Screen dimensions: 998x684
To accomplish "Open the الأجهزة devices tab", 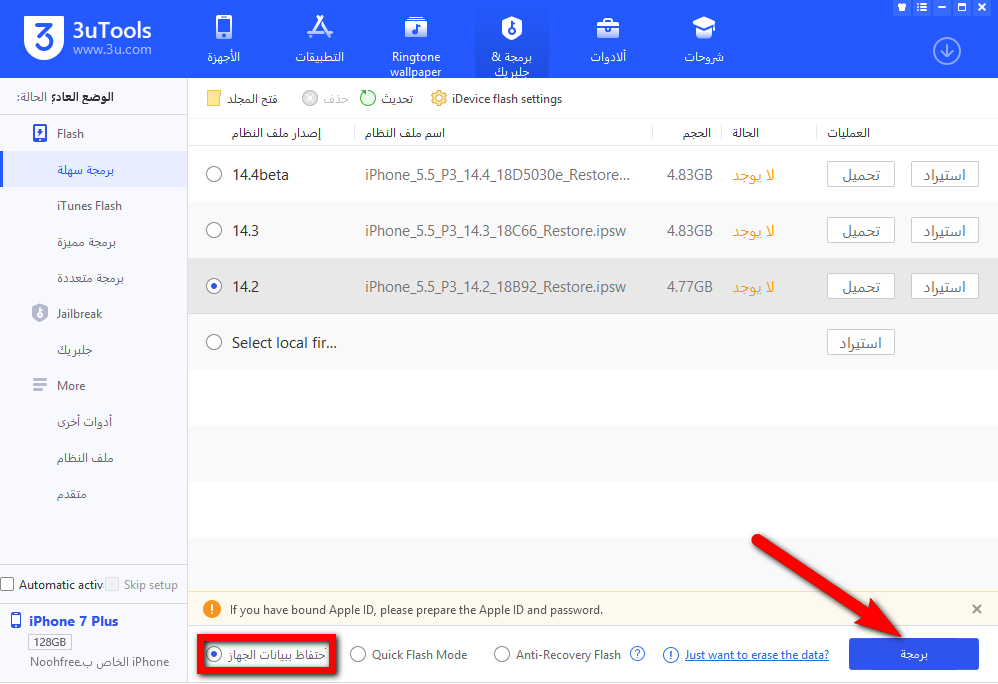I will pos(223,39).
